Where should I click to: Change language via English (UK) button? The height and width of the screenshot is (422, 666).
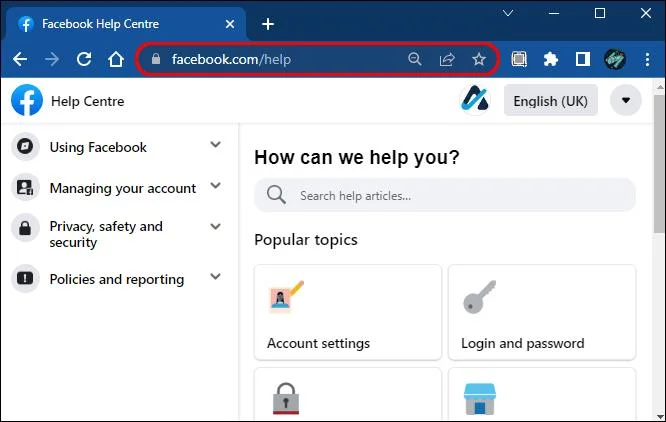pos(550,100)
